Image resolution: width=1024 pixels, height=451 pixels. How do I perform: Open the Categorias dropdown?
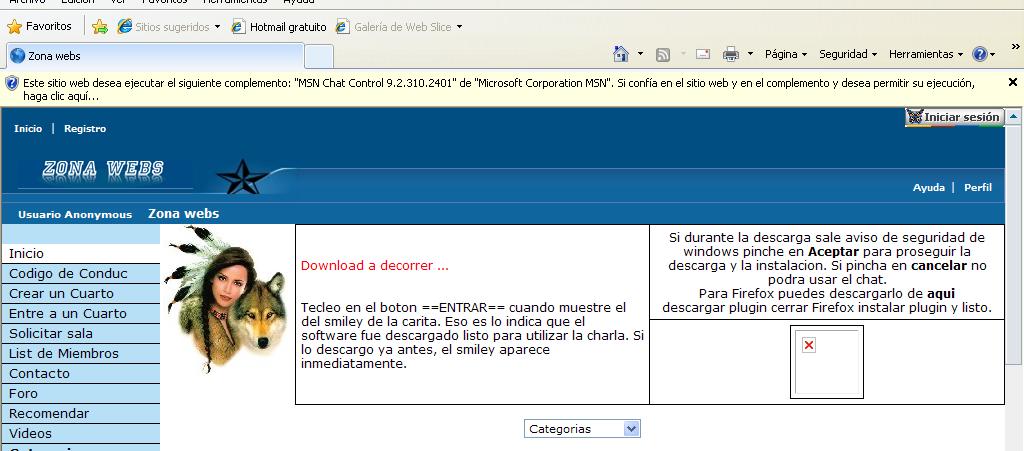582,429
